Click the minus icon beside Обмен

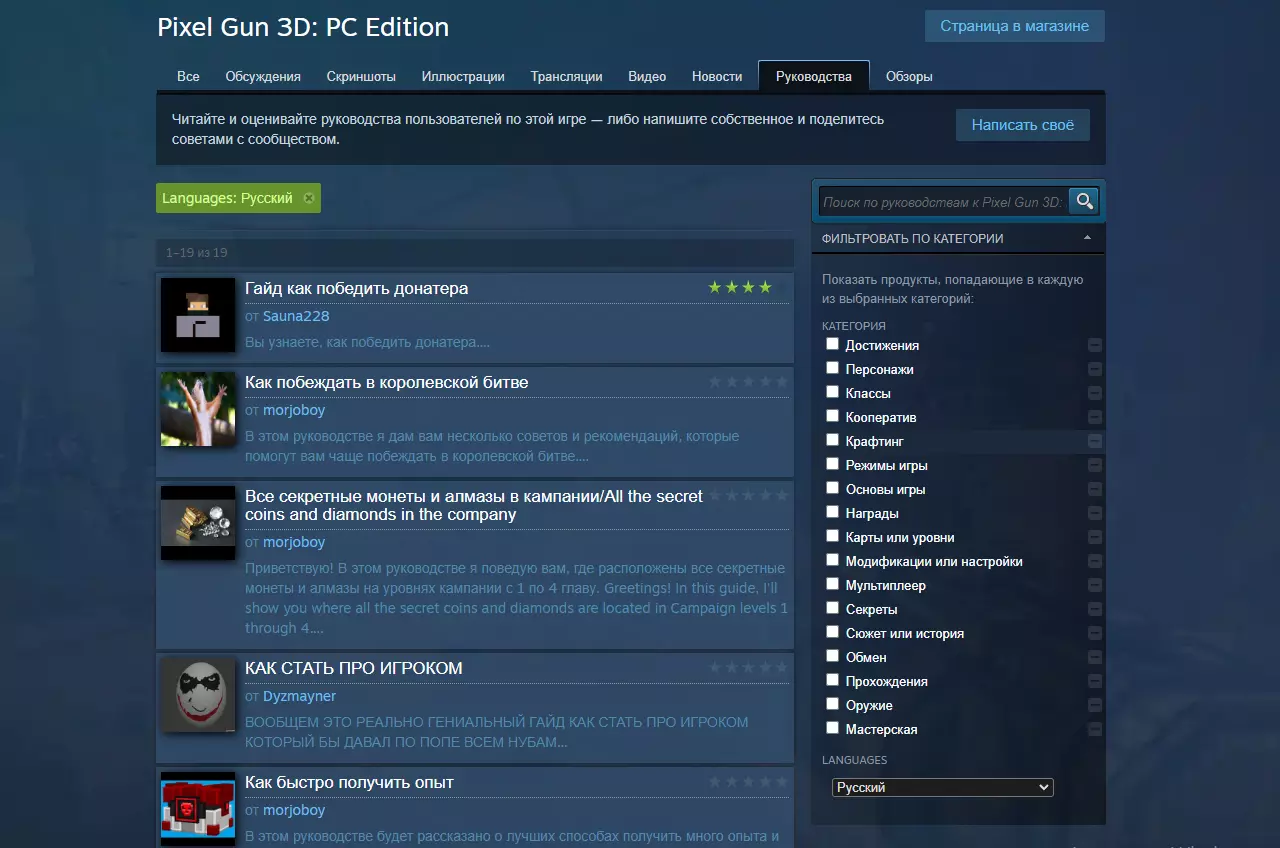click(x=1095, y=657)
